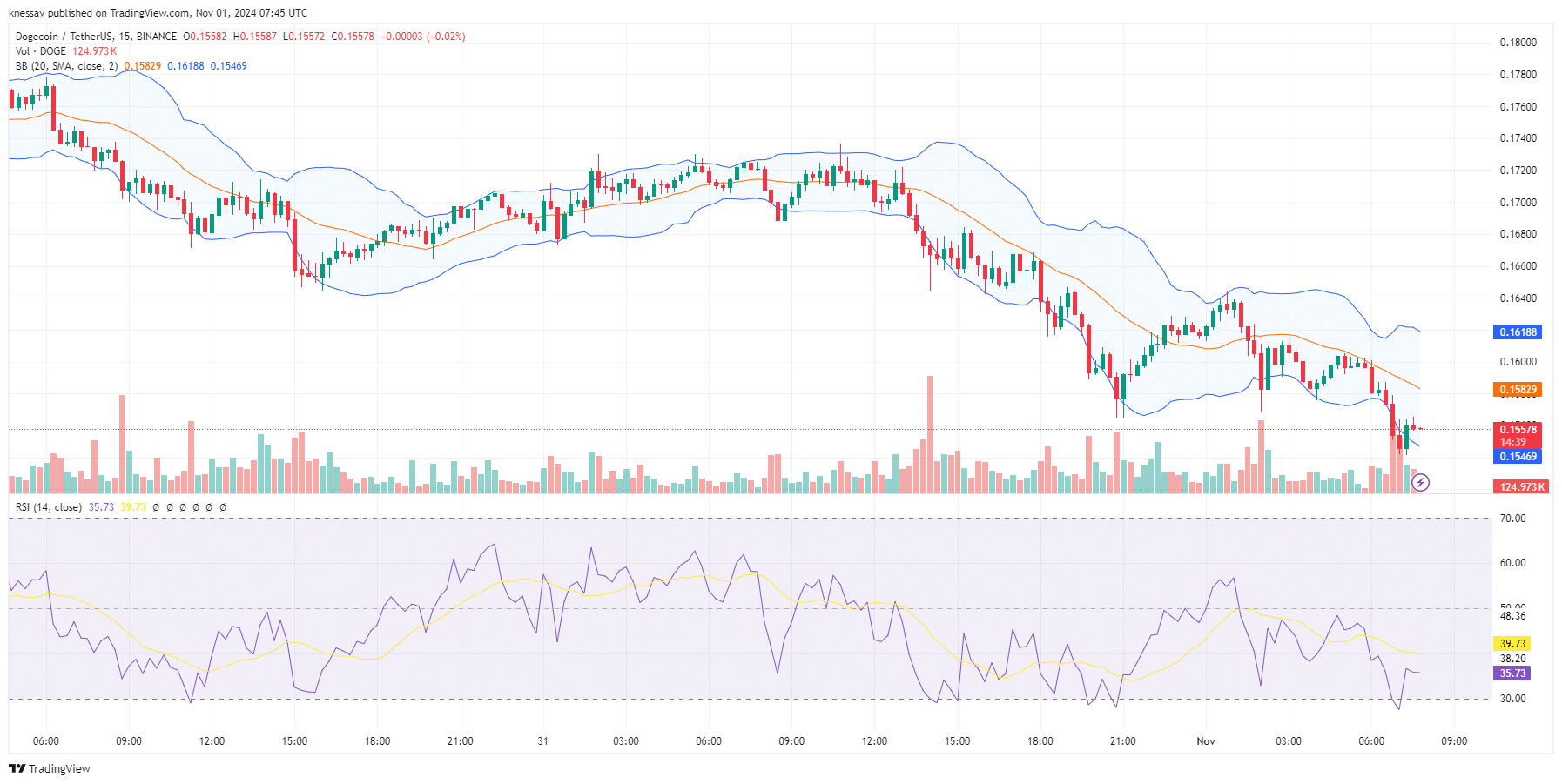The image size is (1562, 784).
Task: Click the orange 0.15829 basis price tag
Action: [x=1517, y=390]
